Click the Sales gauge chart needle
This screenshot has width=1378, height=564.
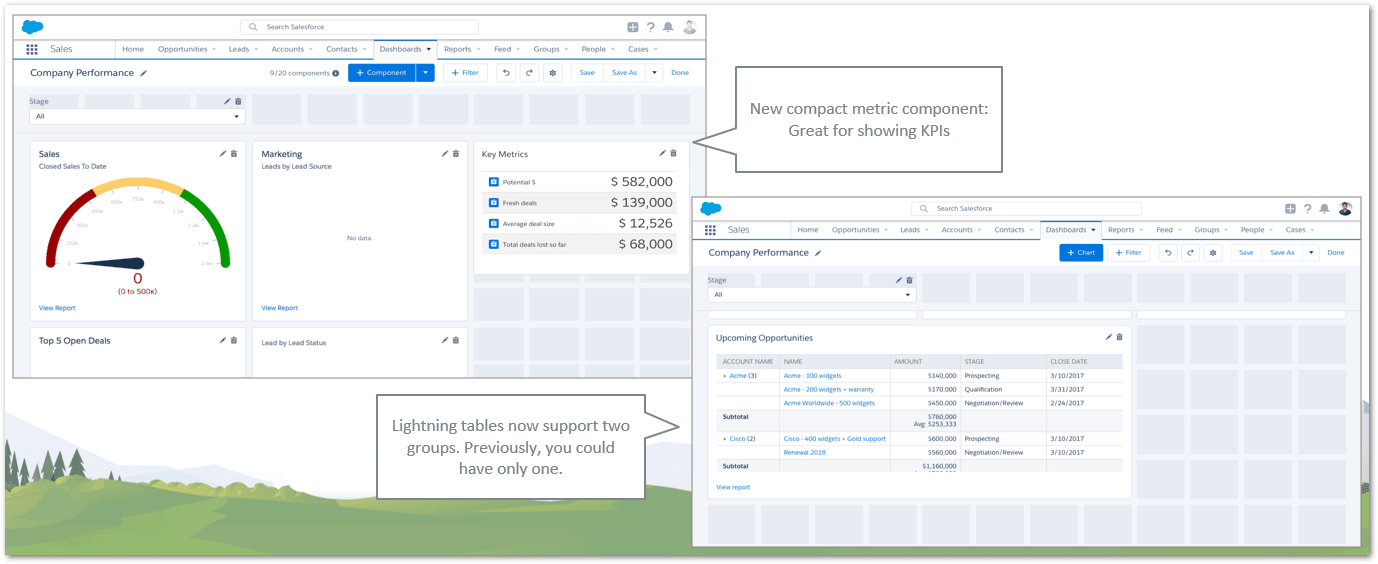[x=110, y=263]
